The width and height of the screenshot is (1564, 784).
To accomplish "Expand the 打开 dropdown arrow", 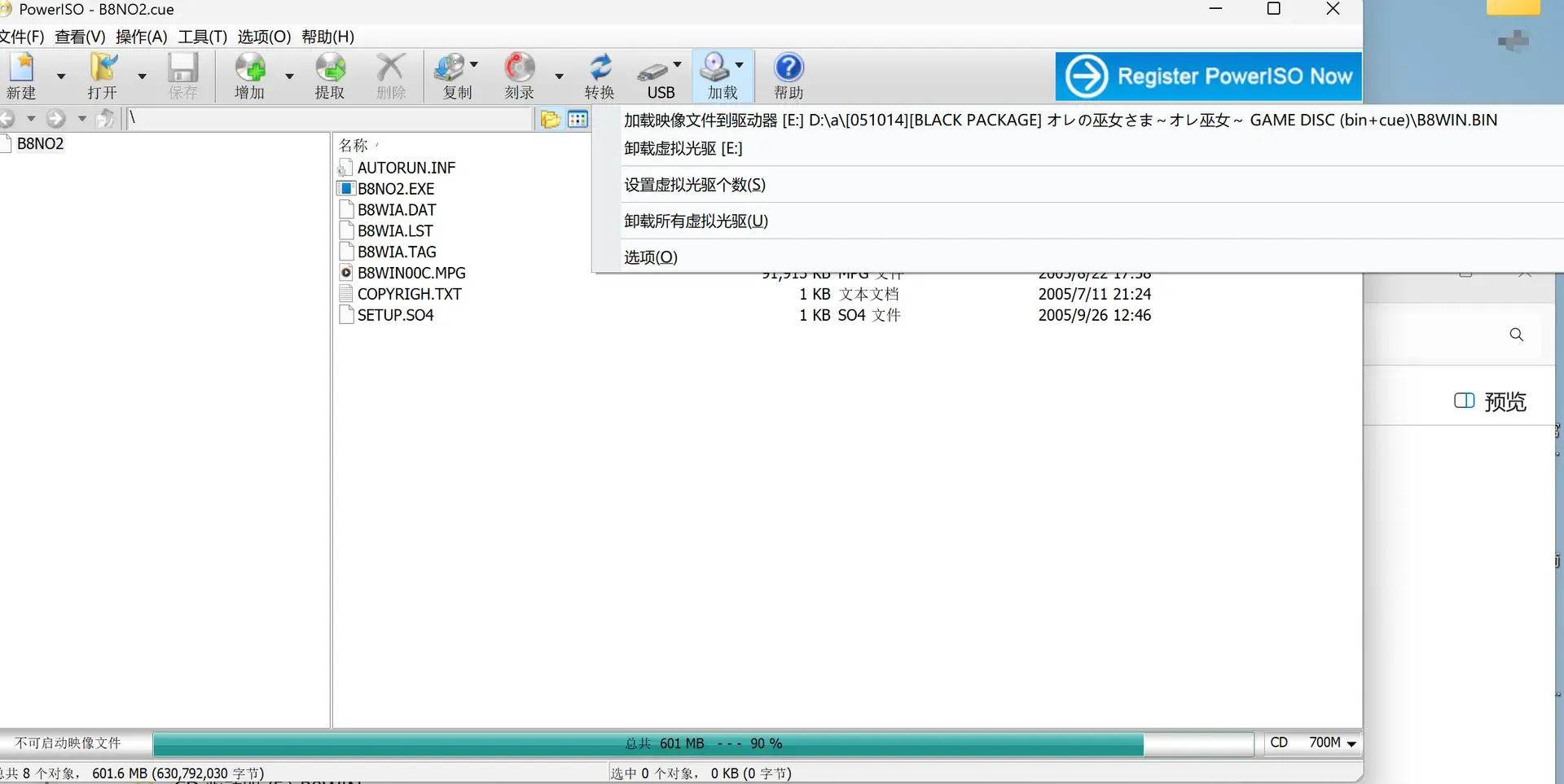I will click(142, 77).
